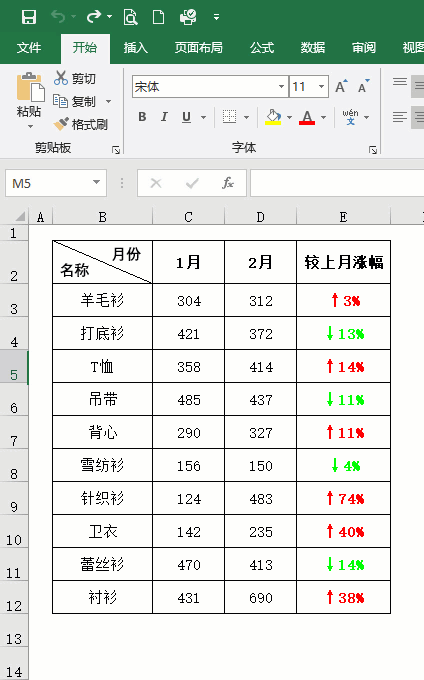Open the 文件 menu
Screen dimensions: 424x680
coord(29,47)
